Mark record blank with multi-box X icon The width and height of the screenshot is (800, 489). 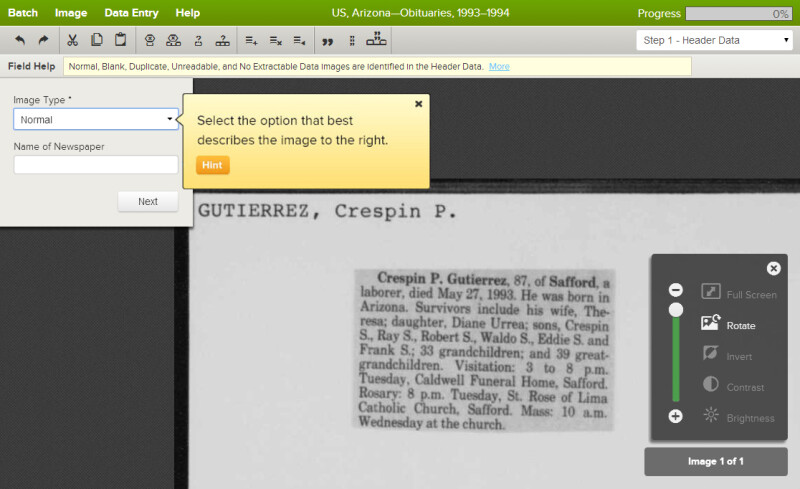pyautogui.click(x=173, y=40)
